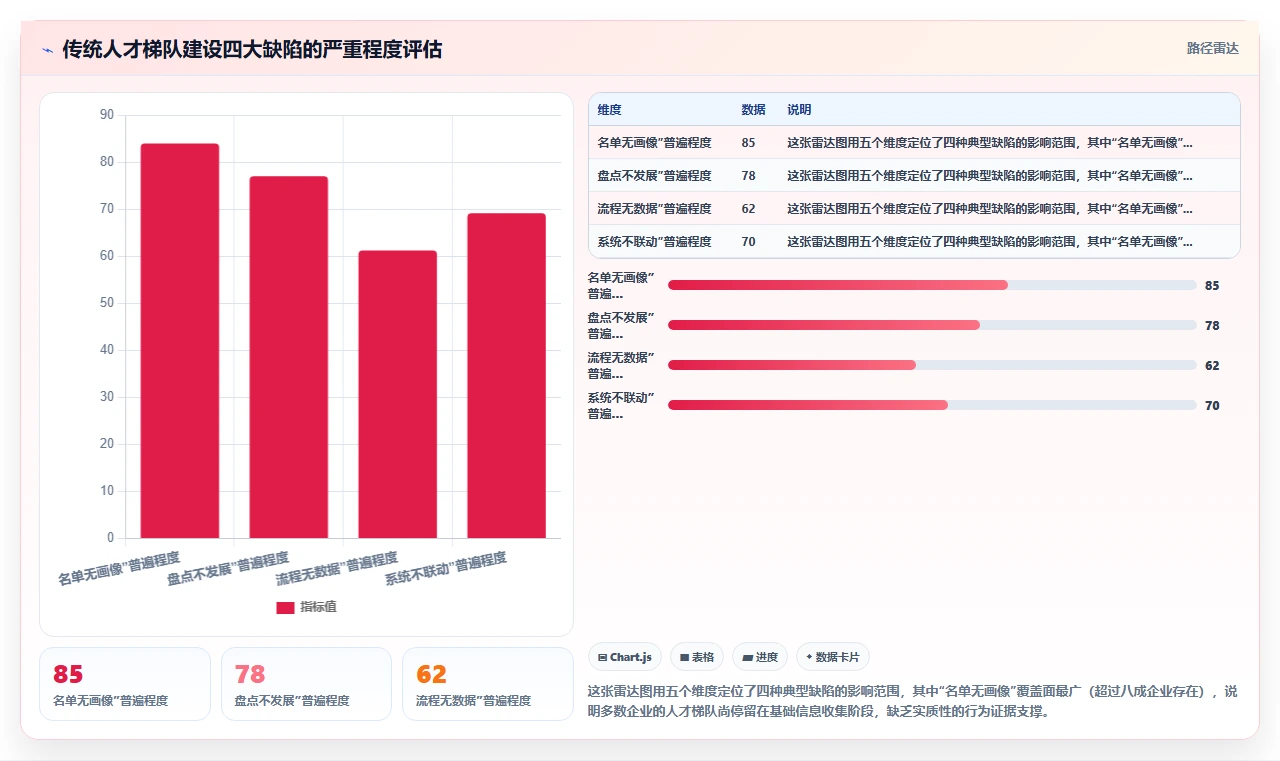Click the summary paragraph below the chips
Viewport: 1280px width, 761px height.
[x=914, y=702]
